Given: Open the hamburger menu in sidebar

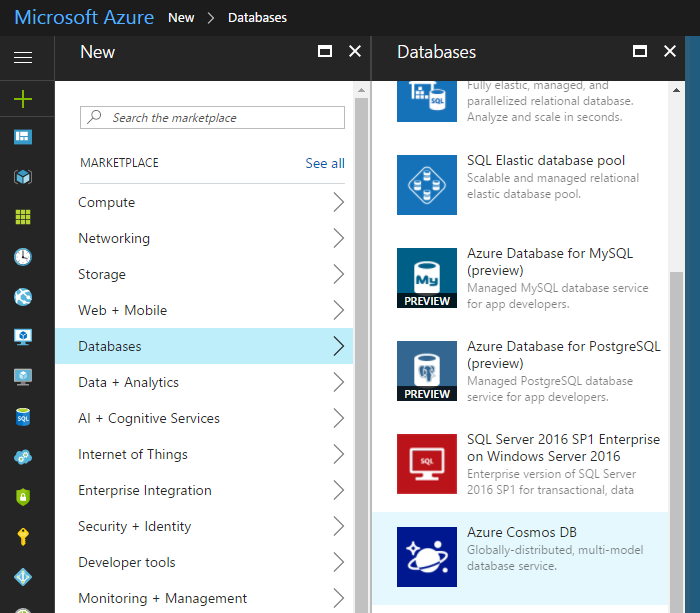Looking at the screenshot, I should (x=23, y=58).
